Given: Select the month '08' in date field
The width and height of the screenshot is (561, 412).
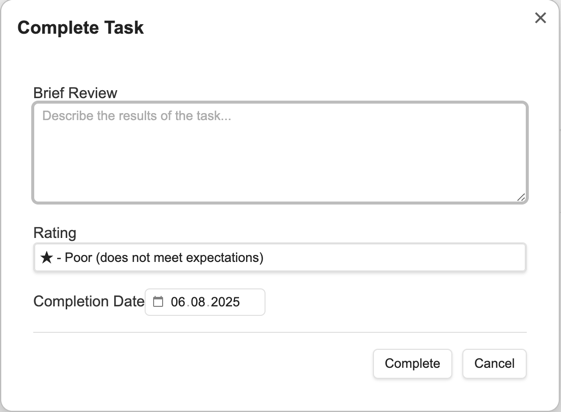Looking at the screenshot, I should [x=198, y=302].
